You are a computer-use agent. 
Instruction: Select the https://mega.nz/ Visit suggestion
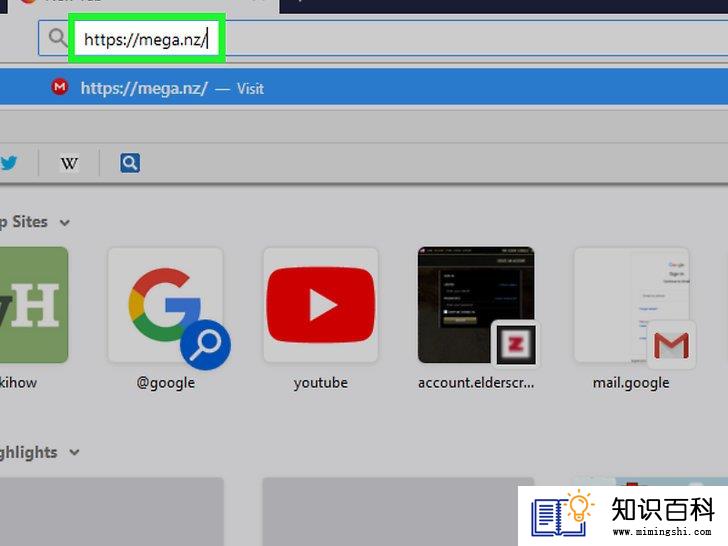click(364, 87)
